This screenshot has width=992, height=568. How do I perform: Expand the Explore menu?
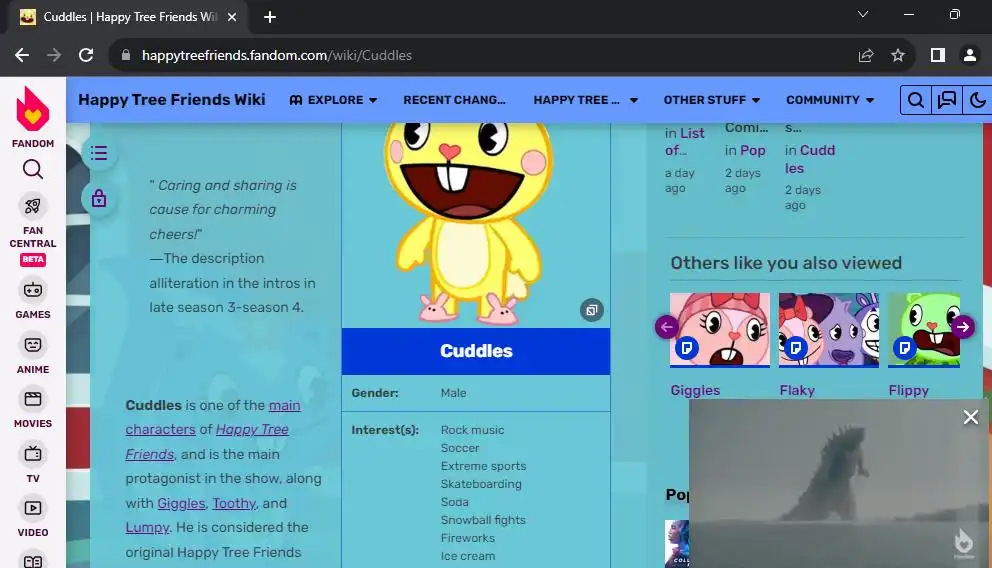coord(333,100)
